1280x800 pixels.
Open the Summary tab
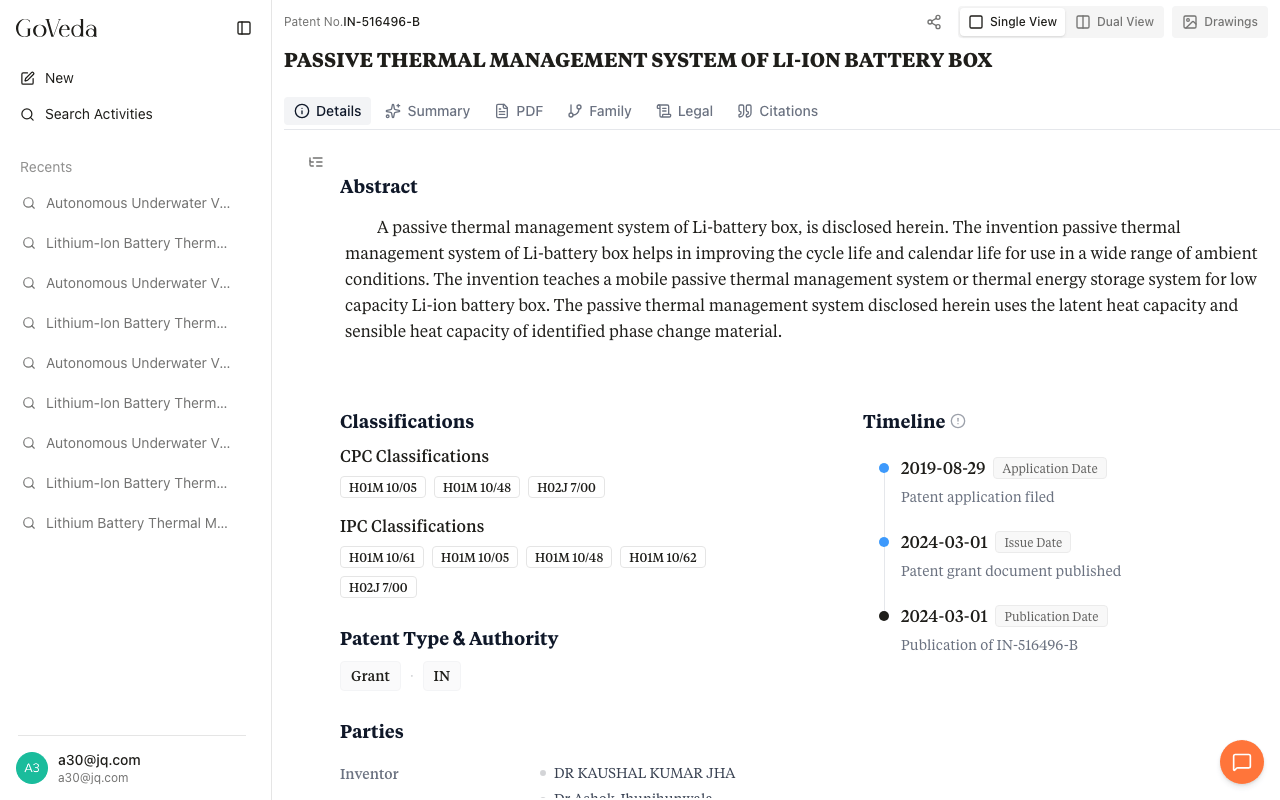click(x=427, y=111)
